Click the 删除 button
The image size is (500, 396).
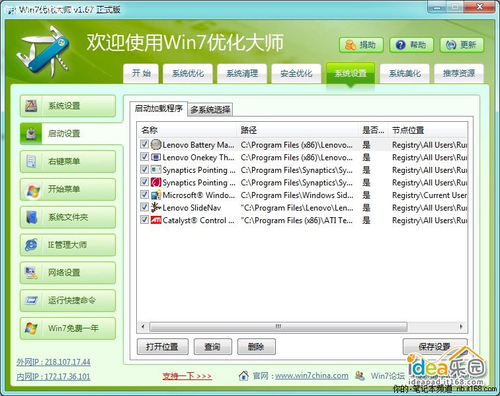coord(256,347)
